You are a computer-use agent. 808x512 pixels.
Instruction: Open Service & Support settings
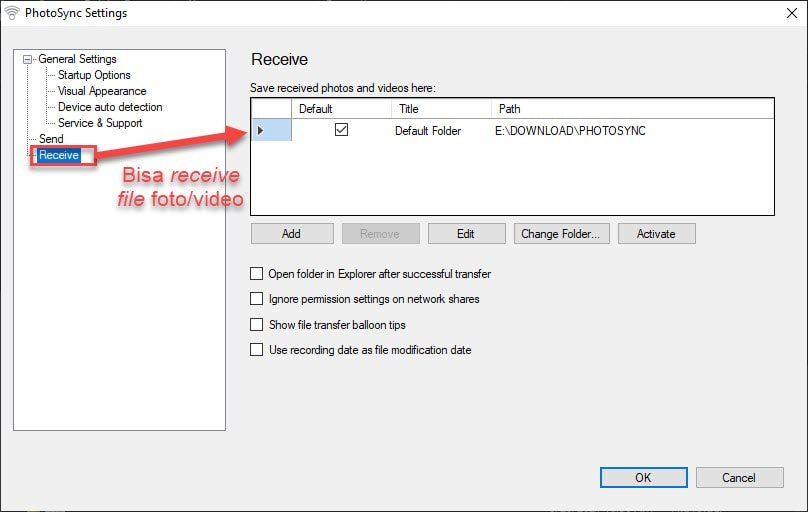pos(100,123)
